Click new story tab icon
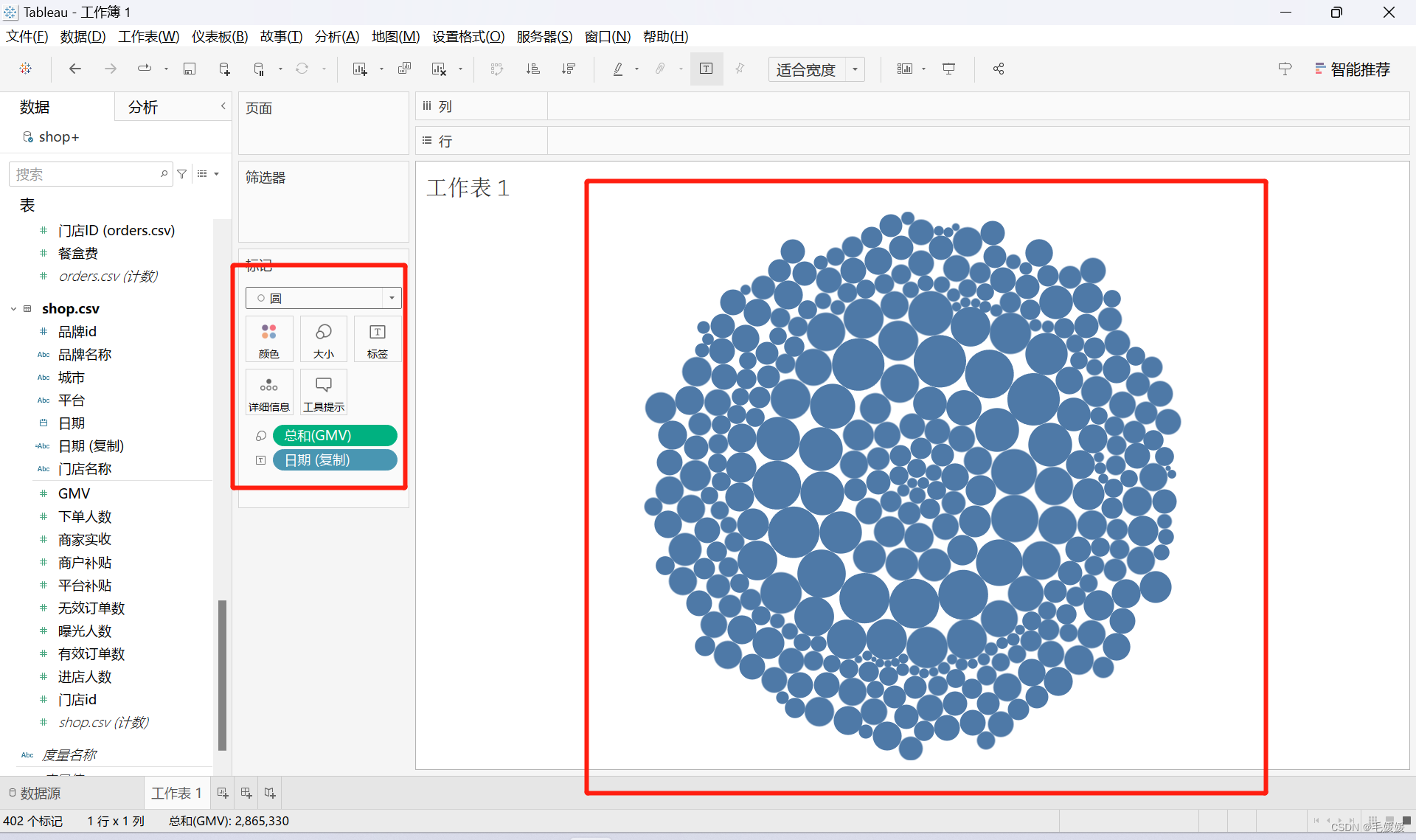 pyautogui.click(x=270, y=793)
